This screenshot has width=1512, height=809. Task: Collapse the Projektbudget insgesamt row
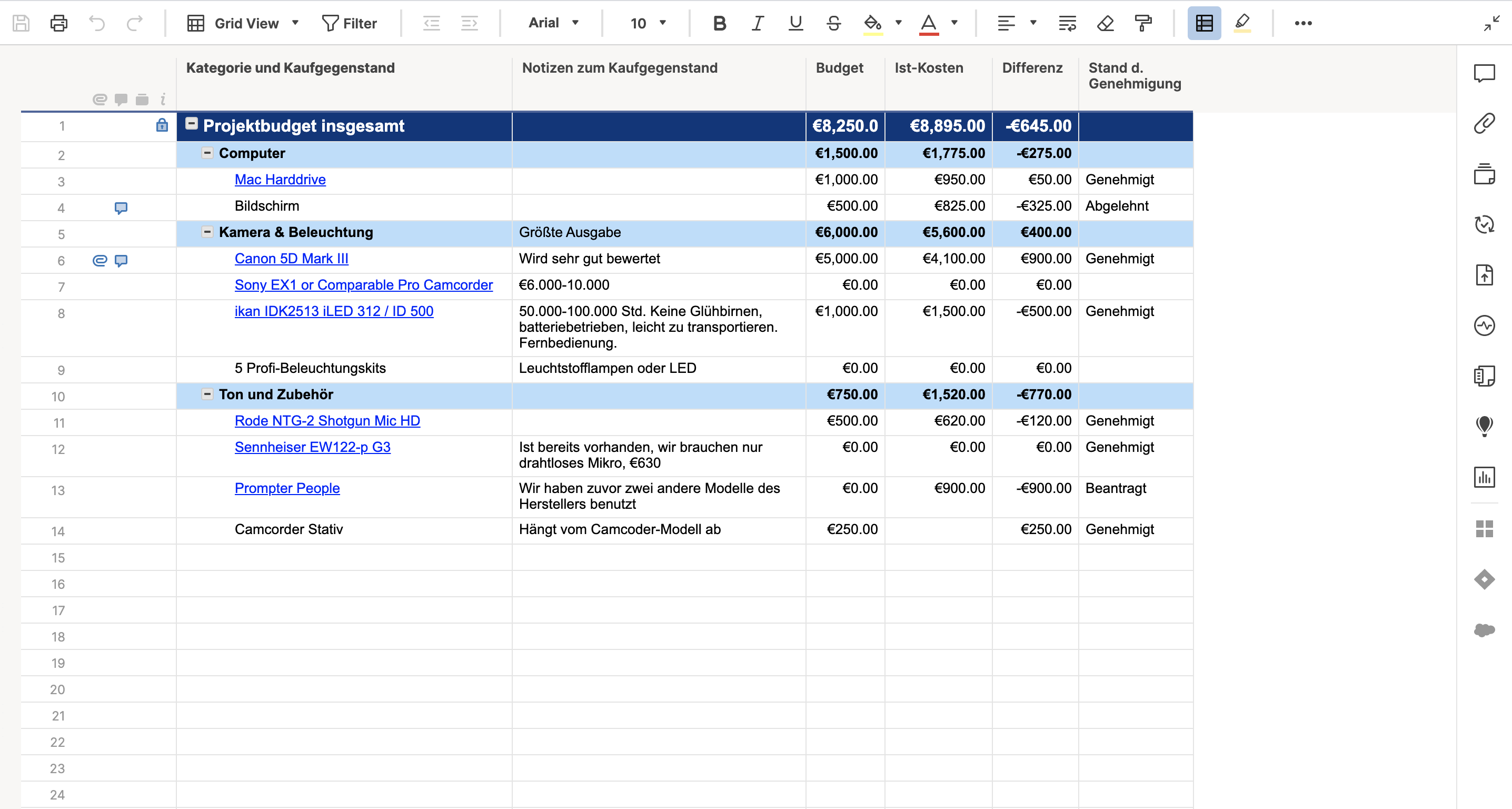191,123
